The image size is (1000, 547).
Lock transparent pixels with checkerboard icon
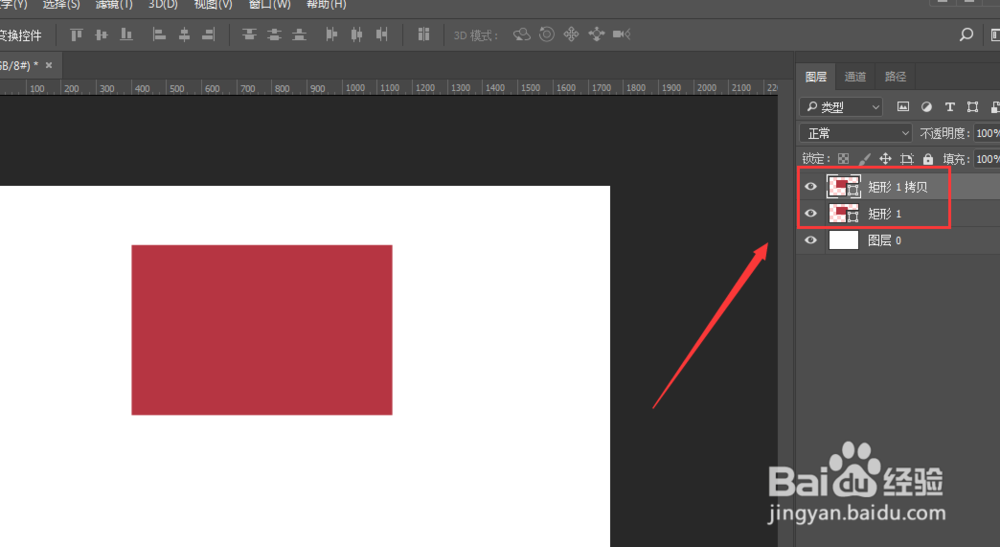[843, 159]
